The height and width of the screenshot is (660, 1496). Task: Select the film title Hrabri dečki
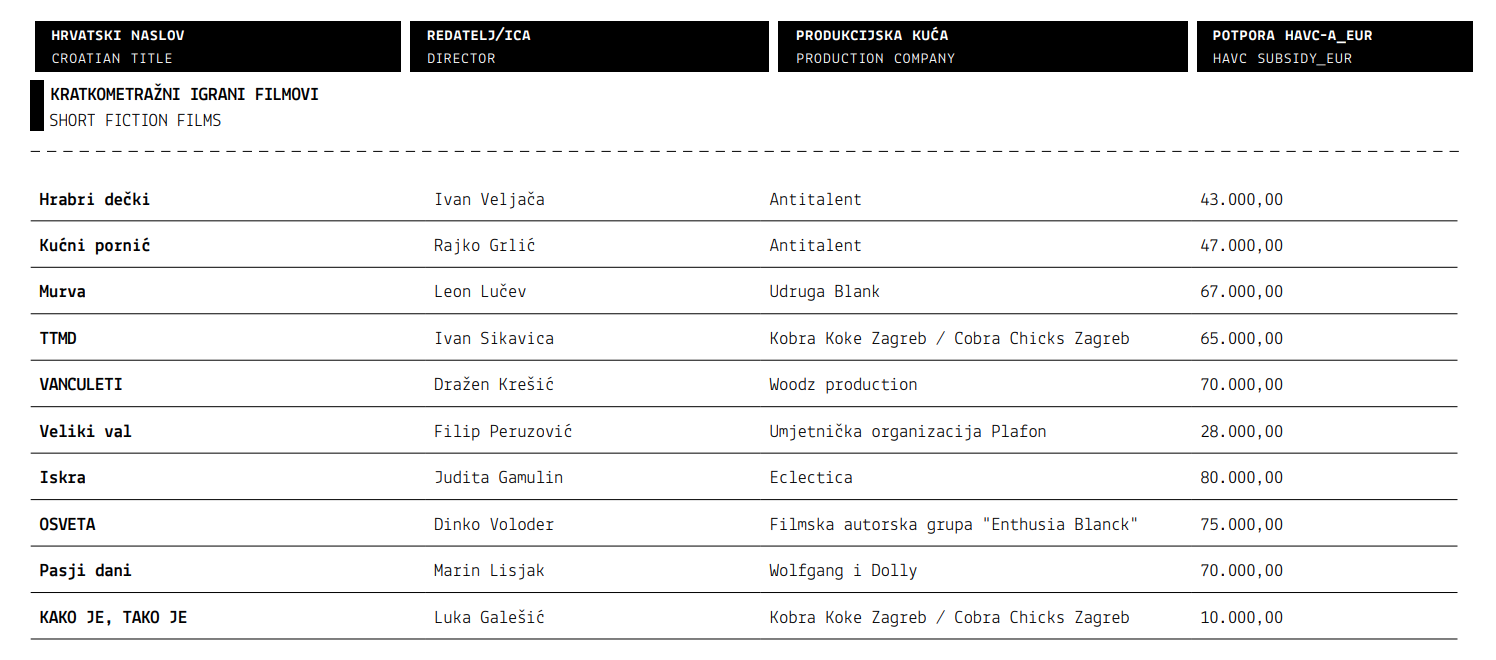click(x=95, y=199)
